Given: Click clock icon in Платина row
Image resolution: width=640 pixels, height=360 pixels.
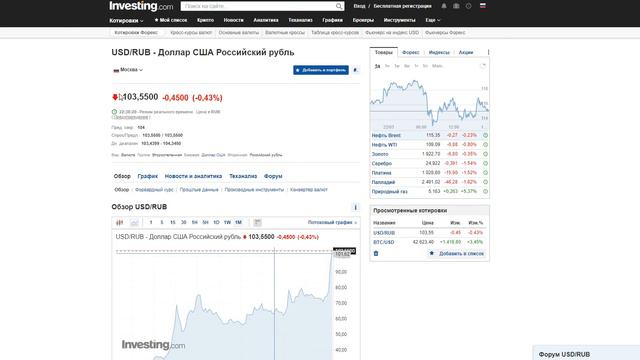Looking at the screenshot, I should [485, 173].
